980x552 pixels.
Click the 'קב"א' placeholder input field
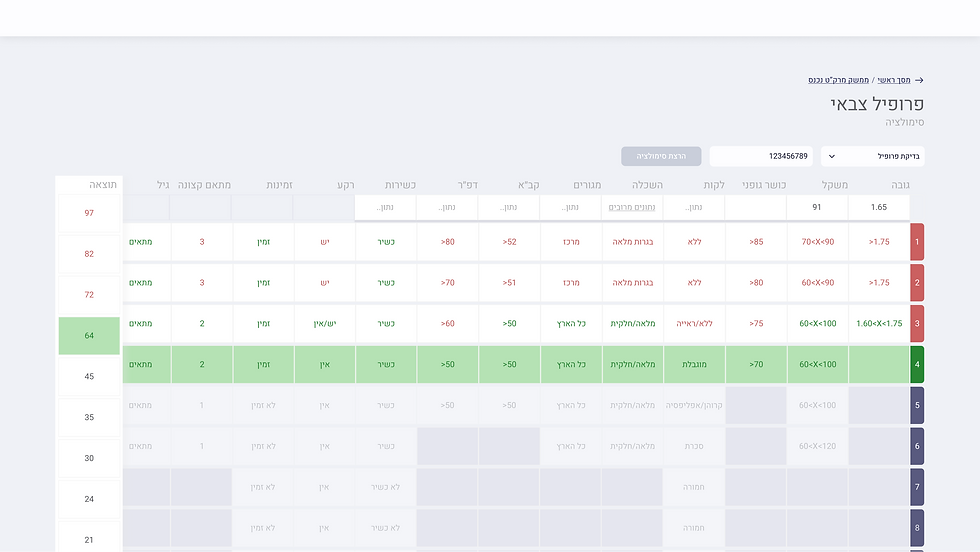(509, 207)
